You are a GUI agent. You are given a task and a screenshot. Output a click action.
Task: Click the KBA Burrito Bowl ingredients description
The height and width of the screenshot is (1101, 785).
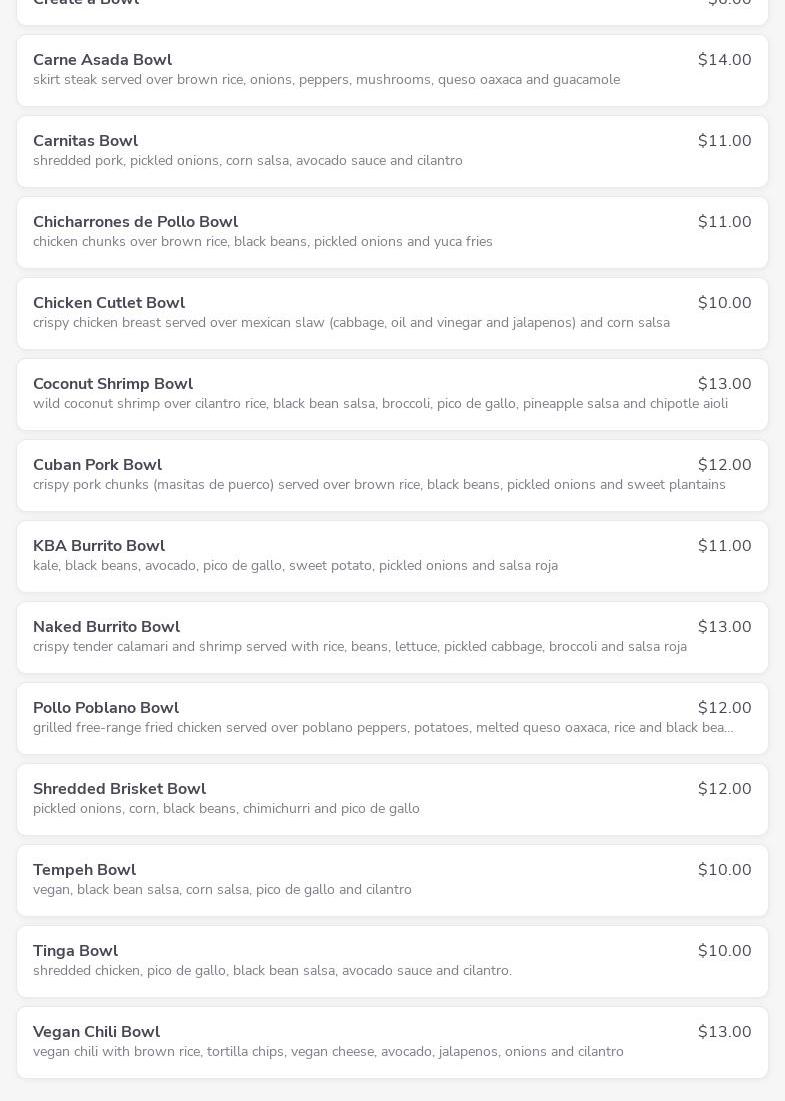point(295,566)
